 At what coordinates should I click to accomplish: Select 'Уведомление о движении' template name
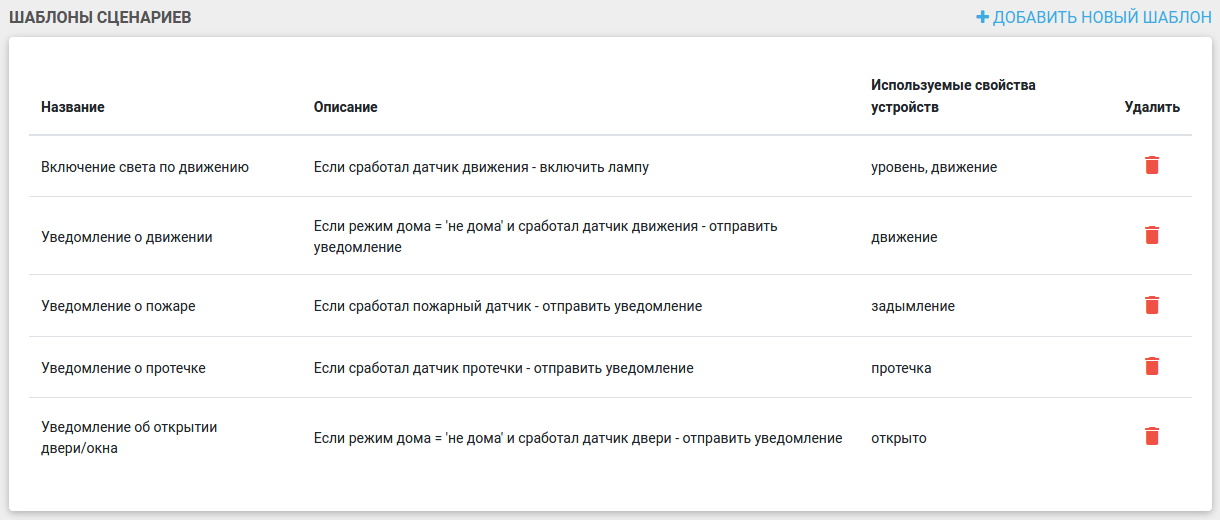[x=127, y=237]
